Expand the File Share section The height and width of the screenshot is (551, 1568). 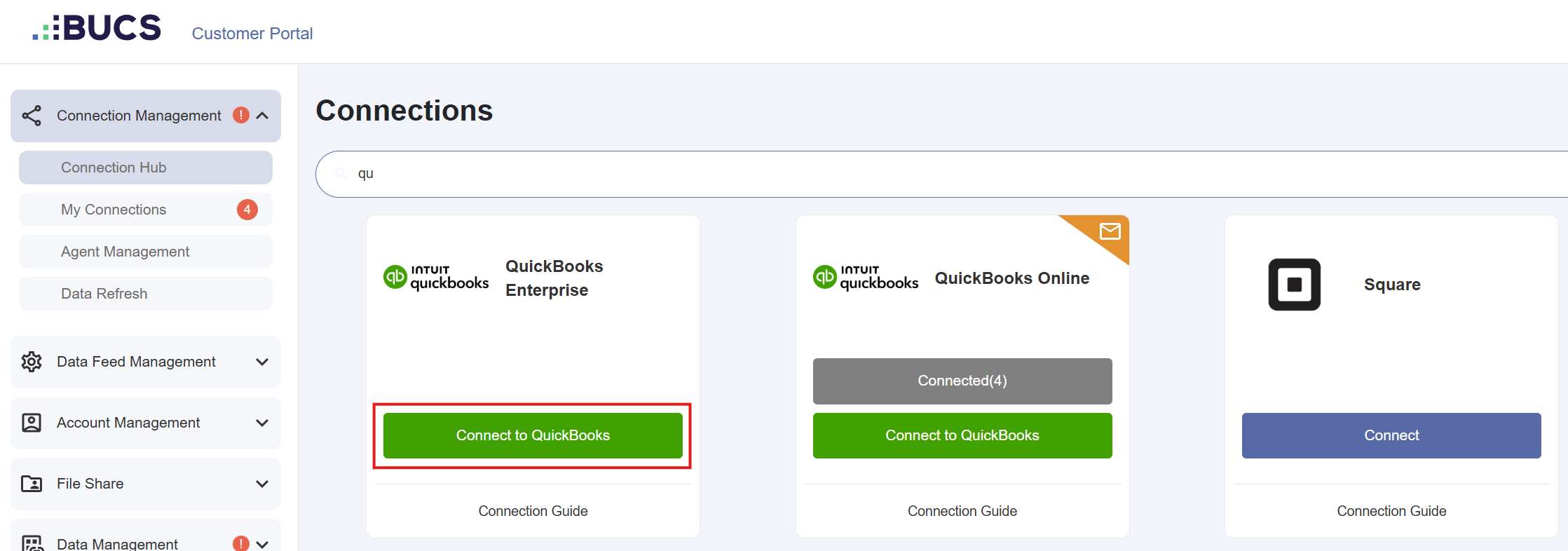[262, 484]
